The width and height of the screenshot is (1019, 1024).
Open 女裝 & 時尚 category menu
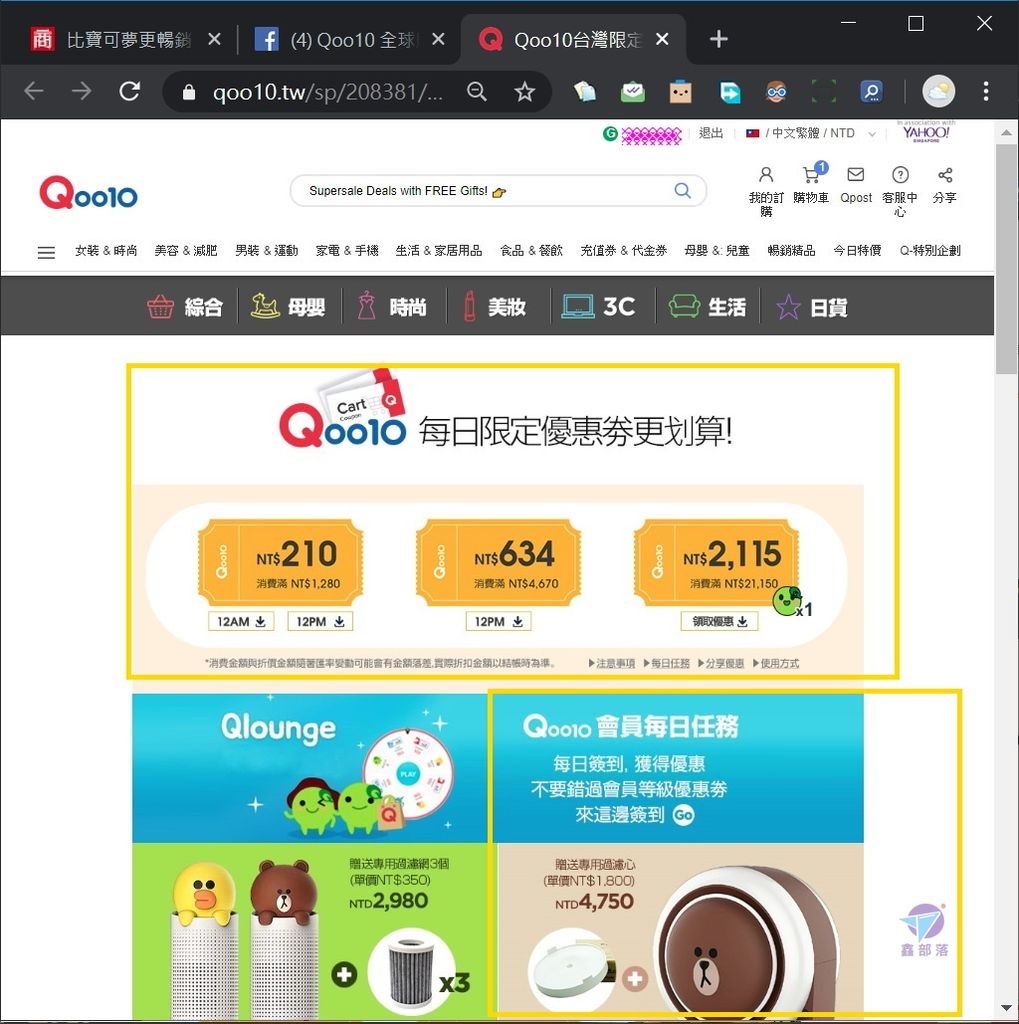[106, 251]
